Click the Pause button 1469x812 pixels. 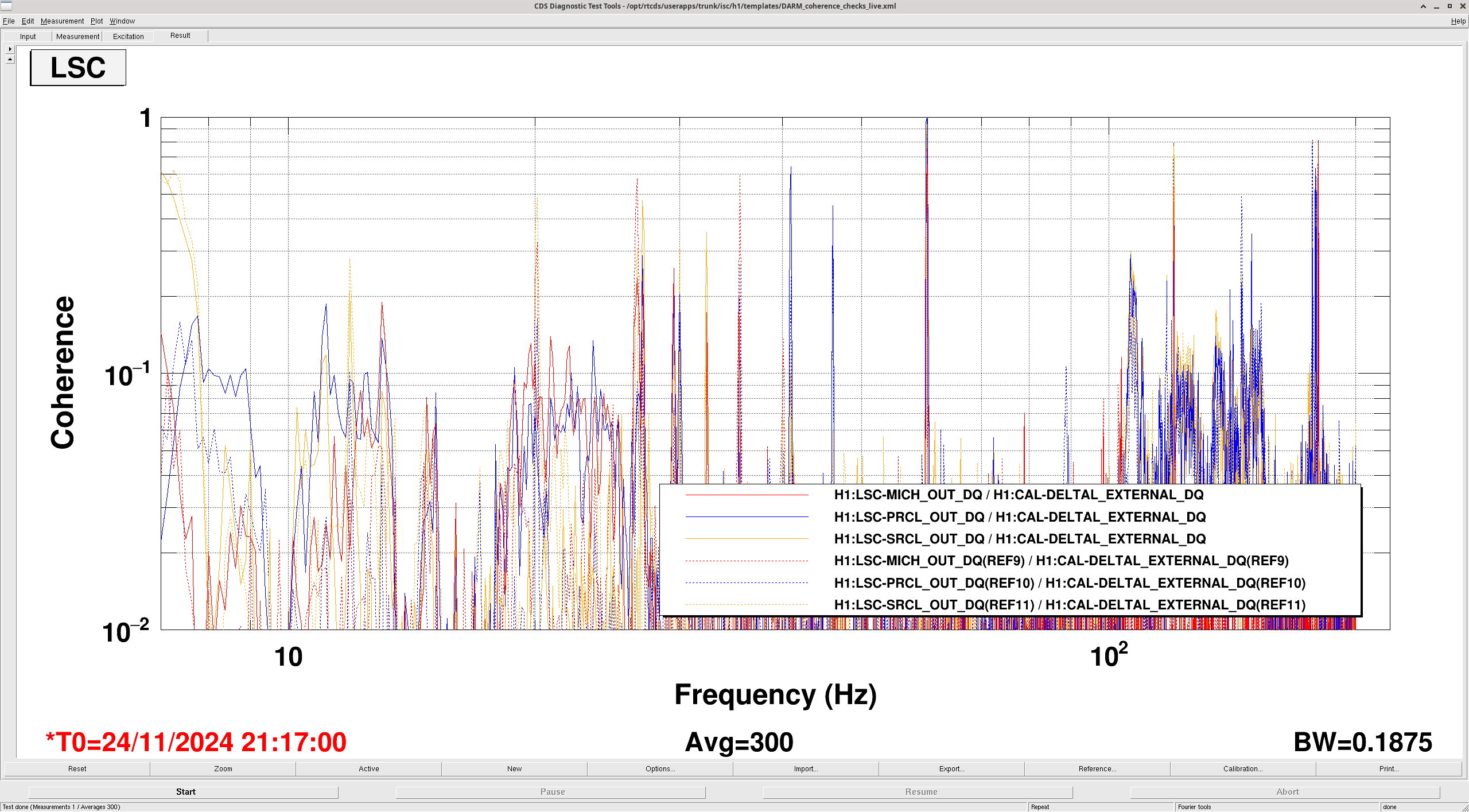(551, 792)
